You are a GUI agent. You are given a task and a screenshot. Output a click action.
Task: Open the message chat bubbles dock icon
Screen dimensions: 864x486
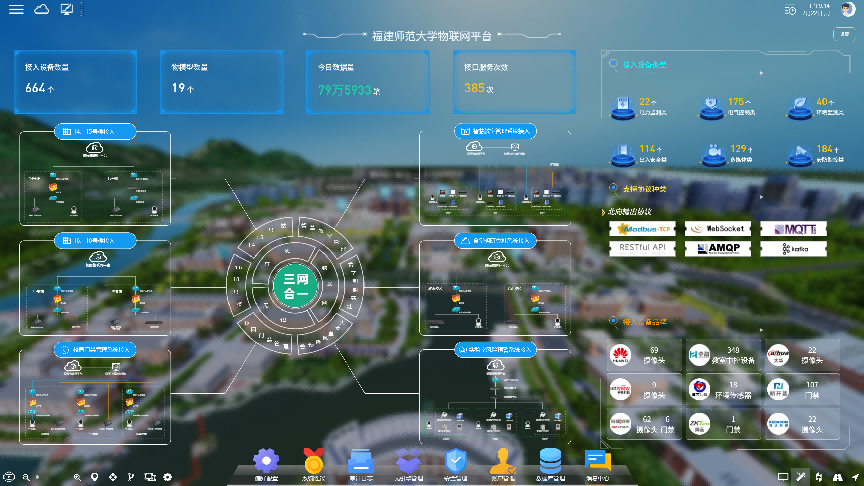597,461
